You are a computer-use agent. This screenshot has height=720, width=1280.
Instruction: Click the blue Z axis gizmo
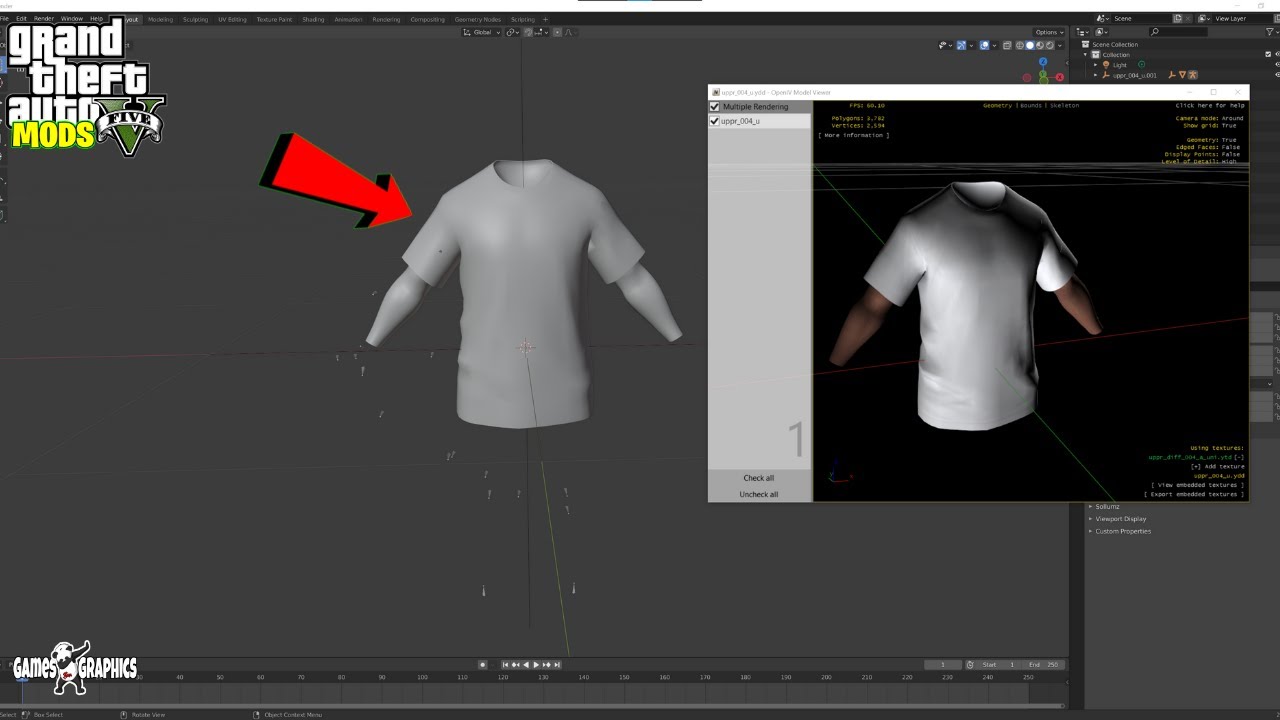1043,59
